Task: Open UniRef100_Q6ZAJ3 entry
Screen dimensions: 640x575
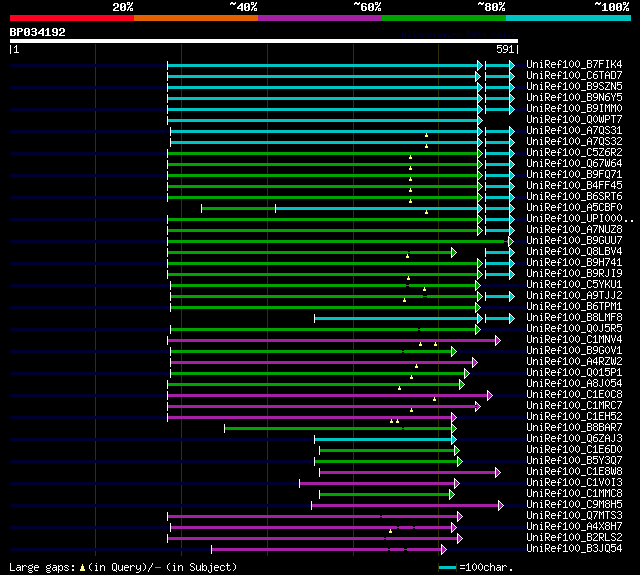Action: 574,439
